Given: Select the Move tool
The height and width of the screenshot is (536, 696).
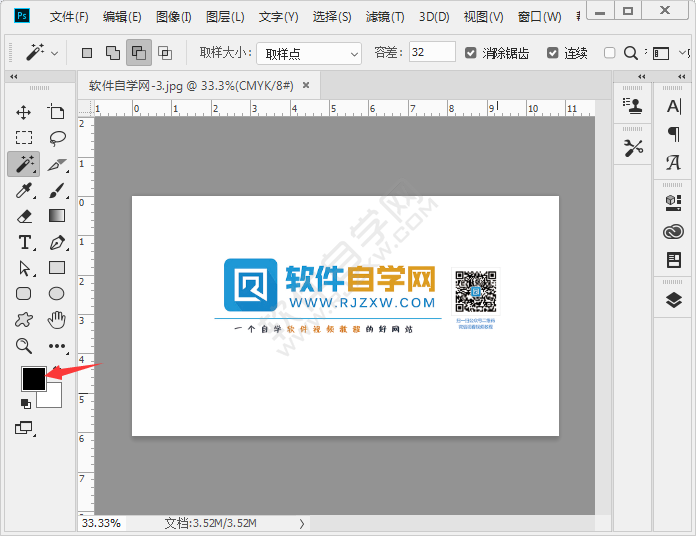Looking at the screenshot, I should point(24,112).
